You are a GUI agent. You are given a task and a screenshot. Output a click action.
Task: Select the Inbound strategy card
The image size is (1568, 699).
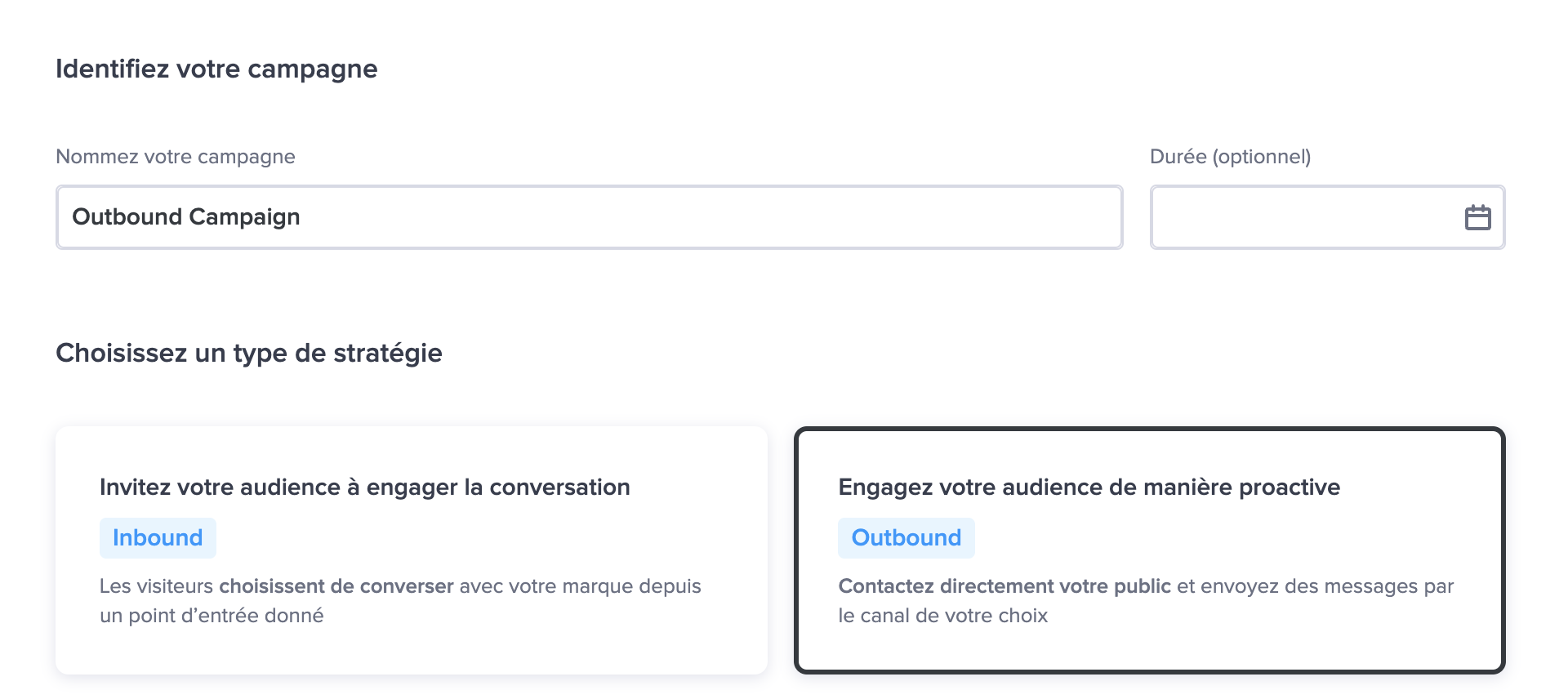click(x=412, y=550)
